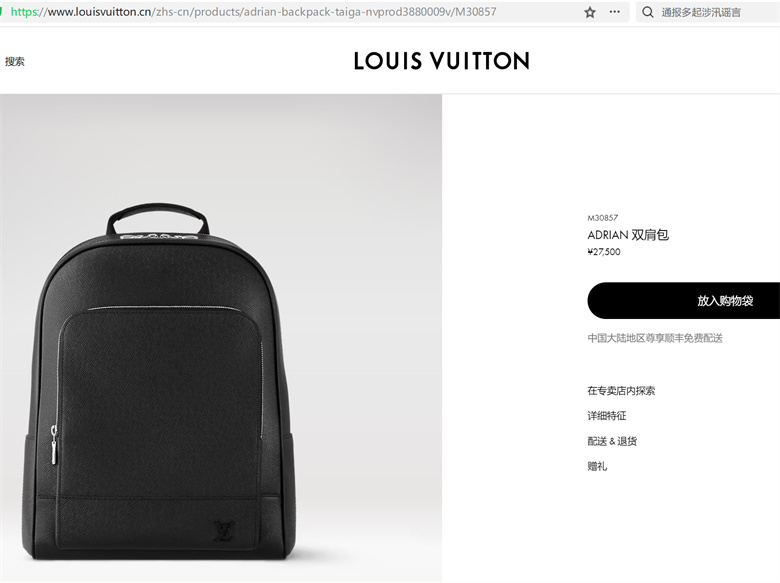The height and width of the screenshot is (583, 780).
Task: Click the green secure connection icon
Action: tap(2, 11)
